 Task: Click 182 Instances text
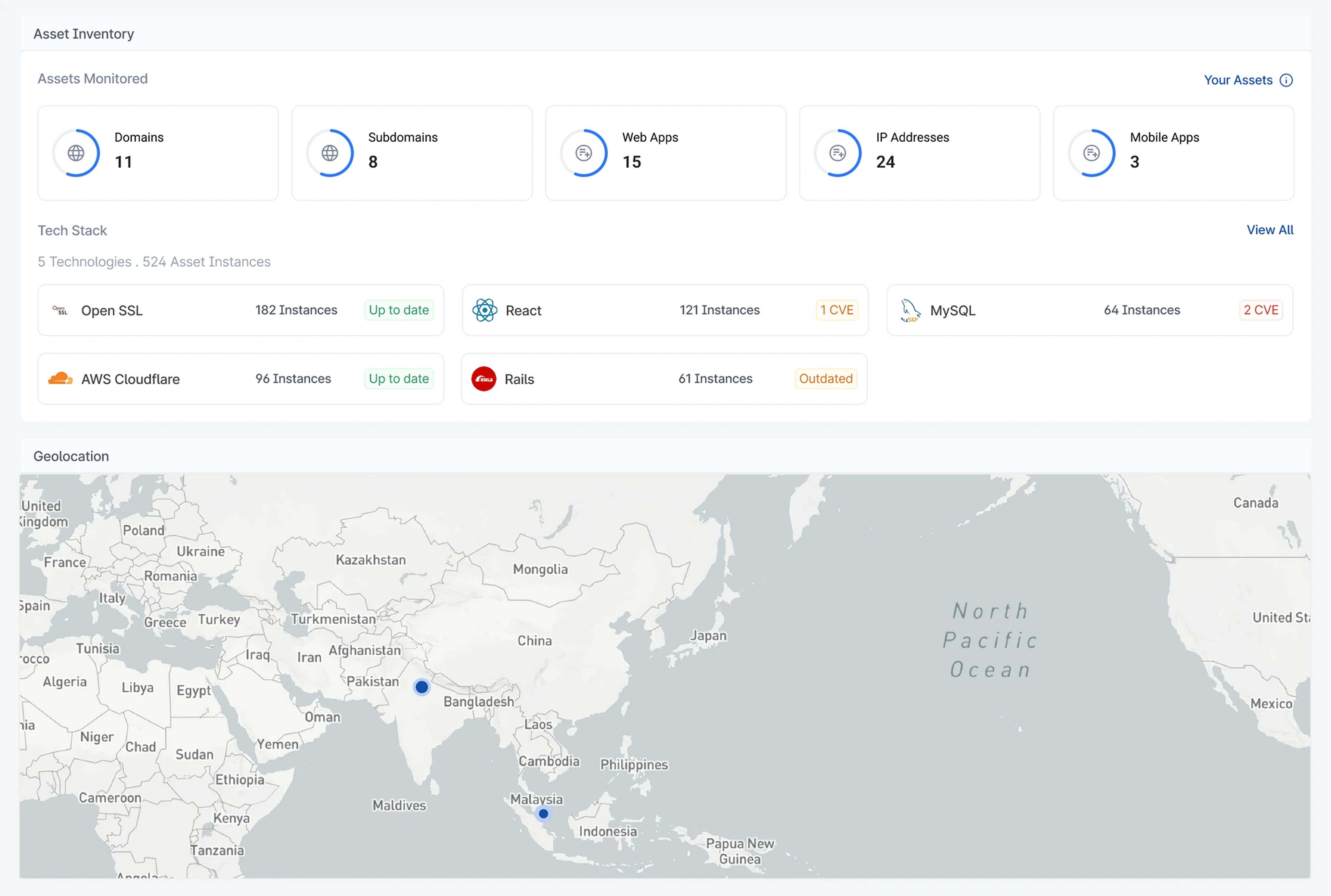pos(296,310)
